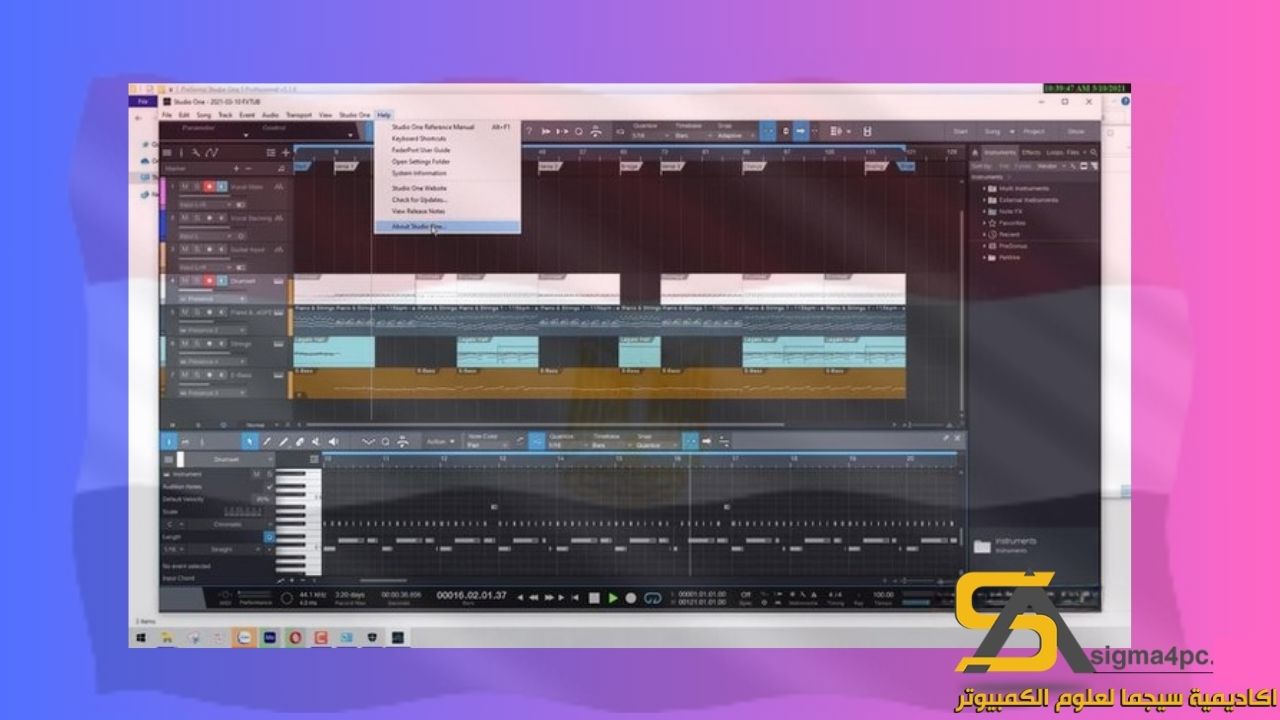
Task: Toggle record arm on Vocal Main track
Action: point(209,186)
